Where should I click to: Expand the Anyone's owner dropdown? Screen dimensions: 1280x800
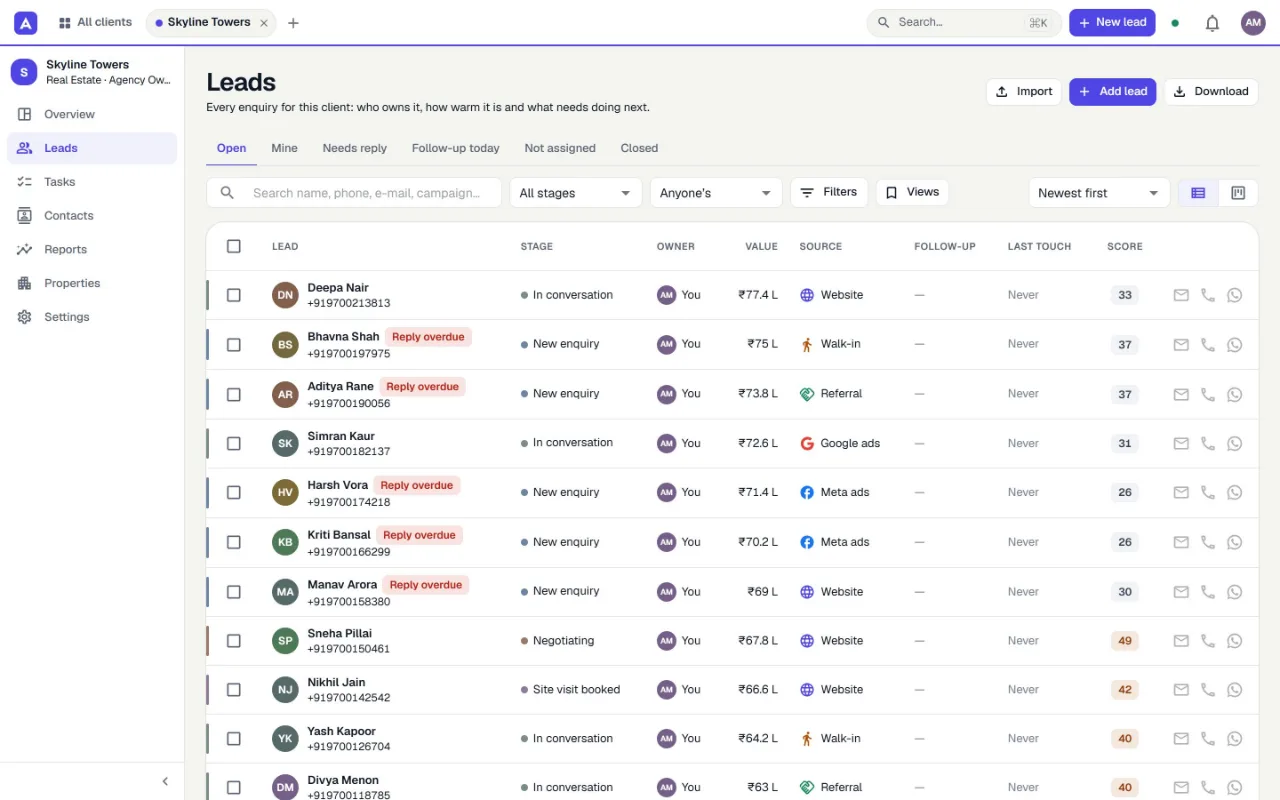tap(716, 193)
